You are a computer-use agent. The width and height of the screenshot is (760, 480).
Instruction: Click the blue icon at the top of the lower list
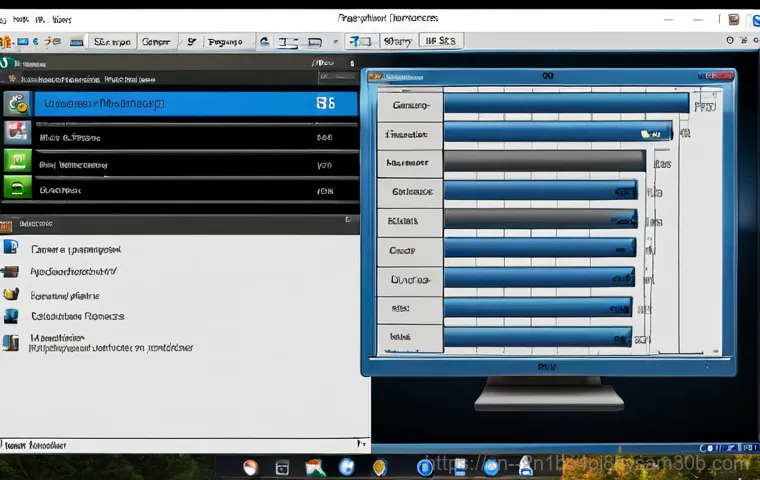pyautogui.click(x=11, y=247)
